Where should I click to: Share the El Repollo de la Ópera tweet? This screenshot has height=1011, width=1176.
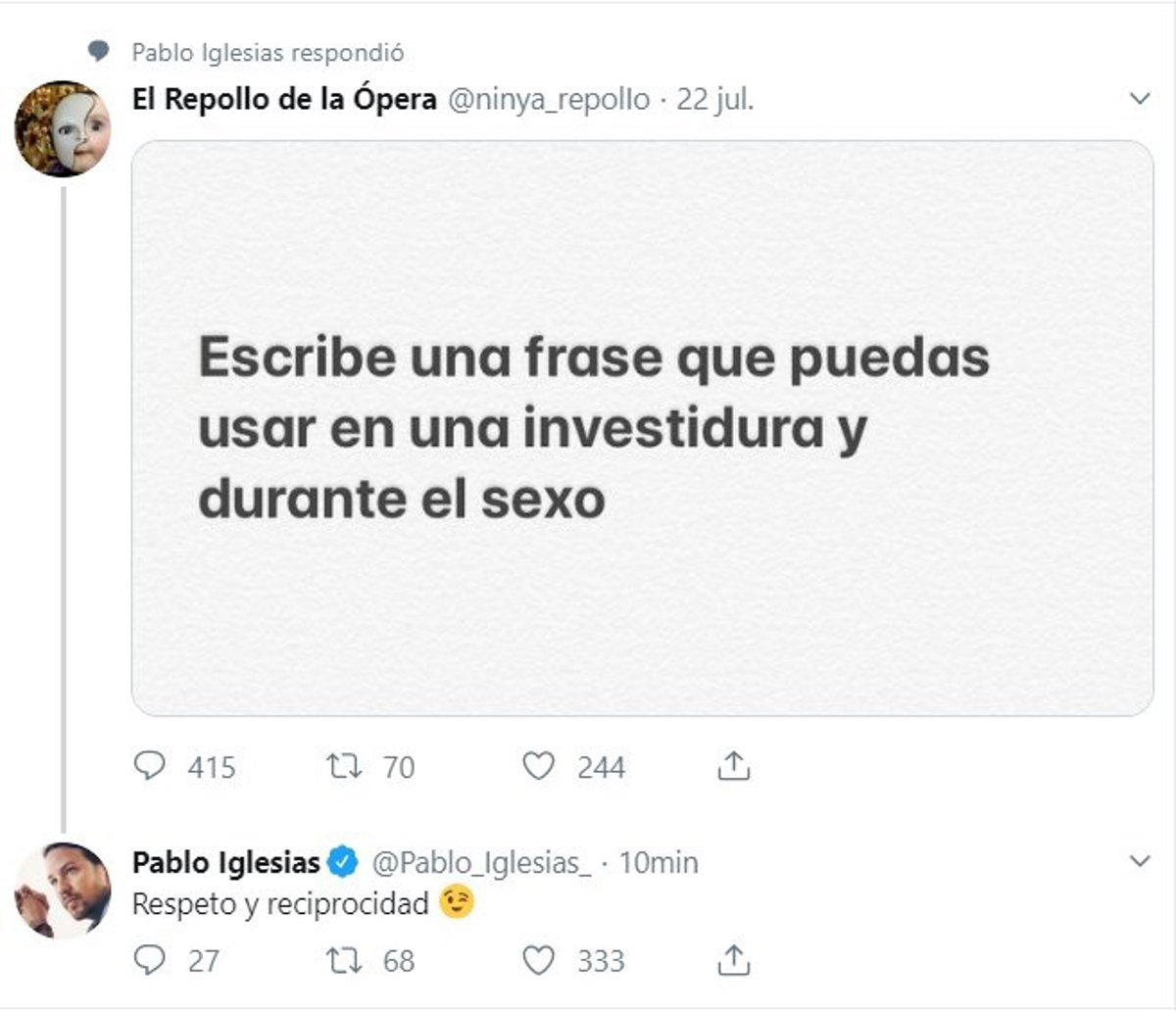click(733, 766)
